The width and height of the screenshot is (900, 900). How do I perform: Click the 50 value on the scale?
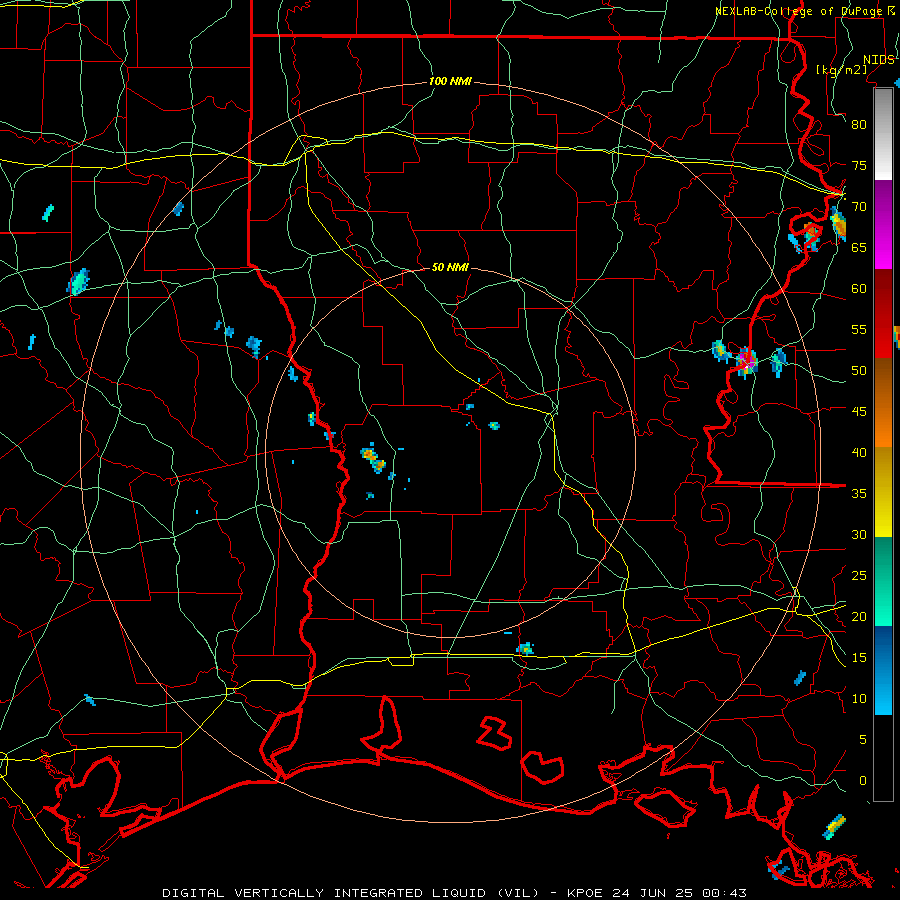[x=859, y=371]
